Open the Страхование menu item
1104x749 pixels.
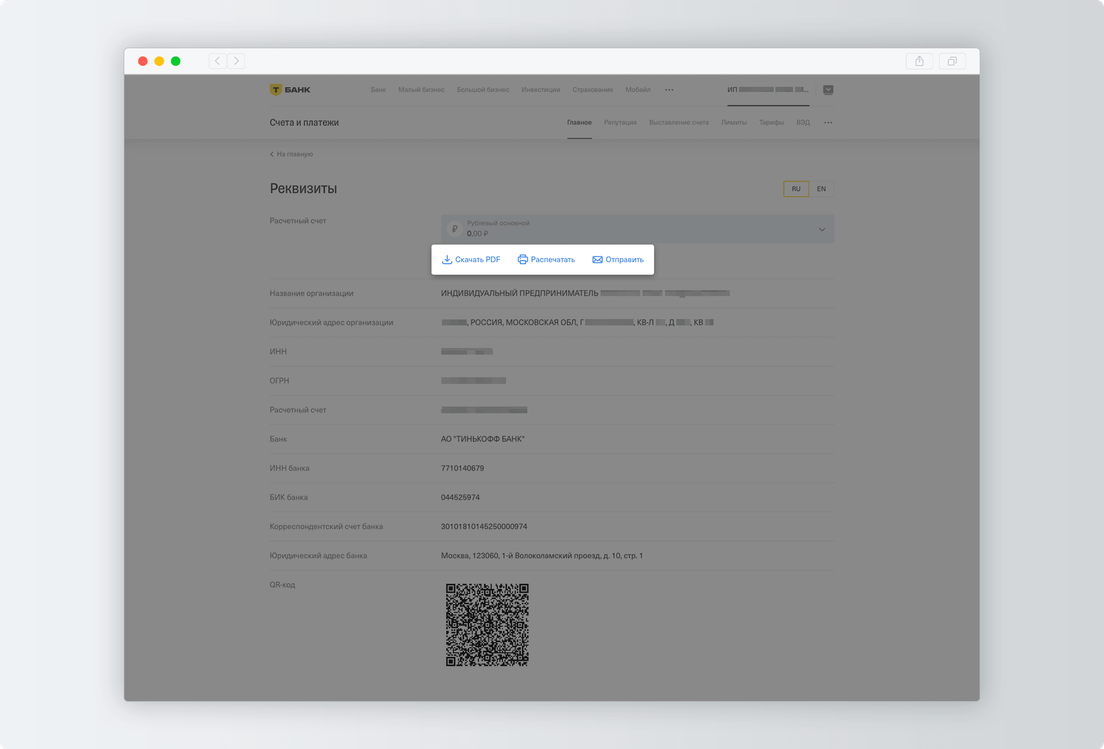tap(593, 90)
